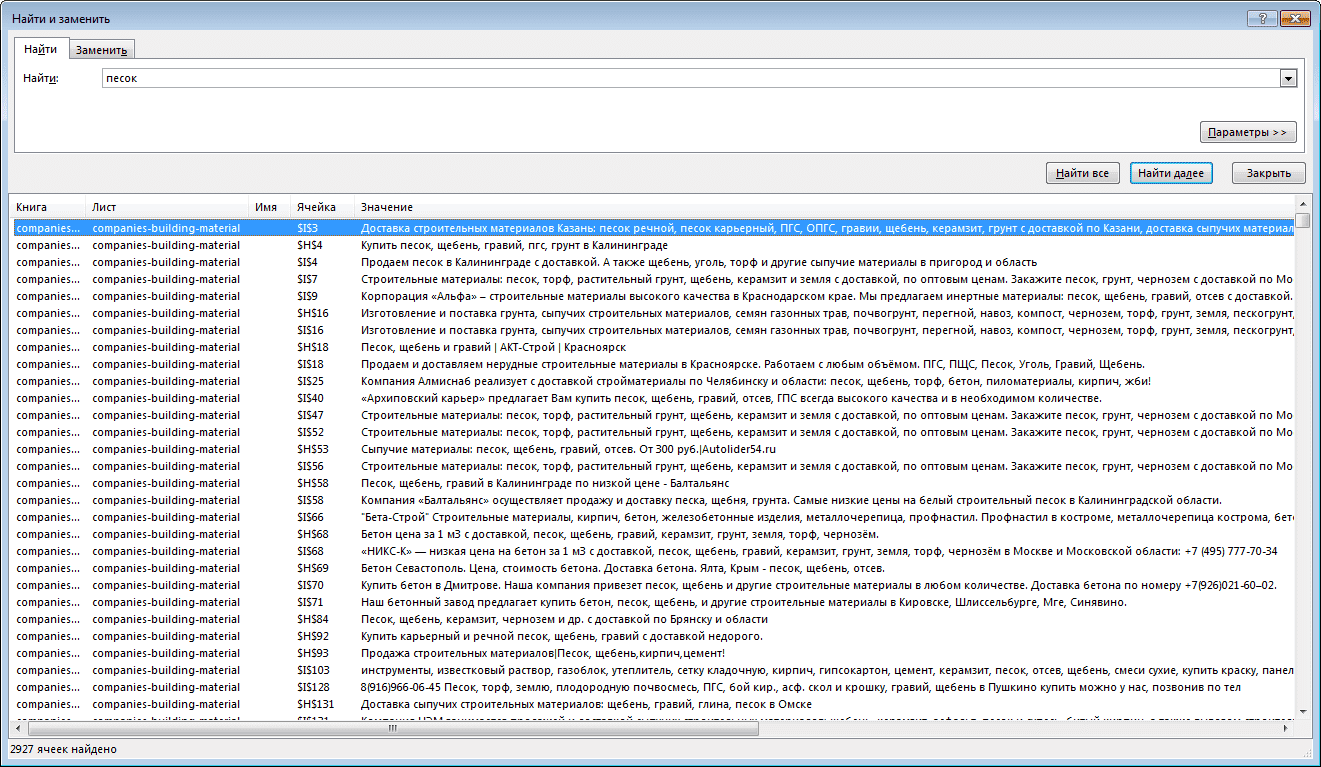Go to result 'Купить песок, щебень, гравий, пгс, грунт в Калининграде'
1321x767 pixels.
(652, 245)
